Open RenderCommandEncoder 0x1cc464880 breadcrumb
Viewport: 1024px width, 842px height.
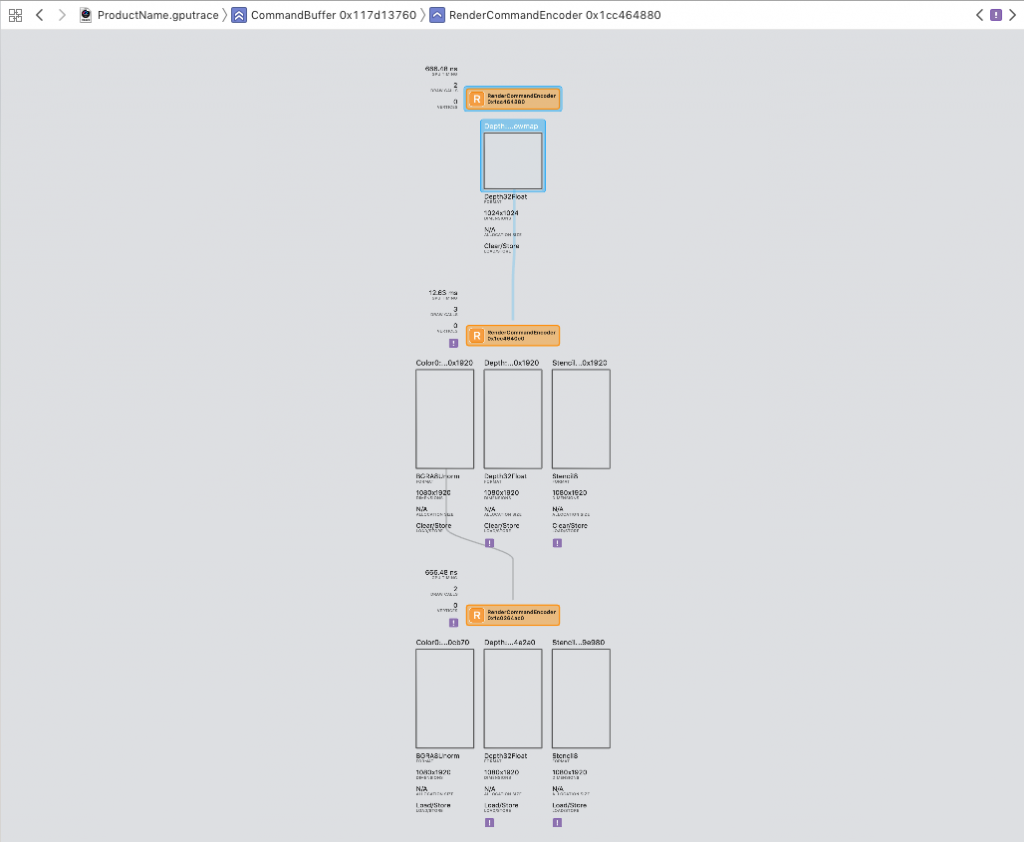[545, 15]
